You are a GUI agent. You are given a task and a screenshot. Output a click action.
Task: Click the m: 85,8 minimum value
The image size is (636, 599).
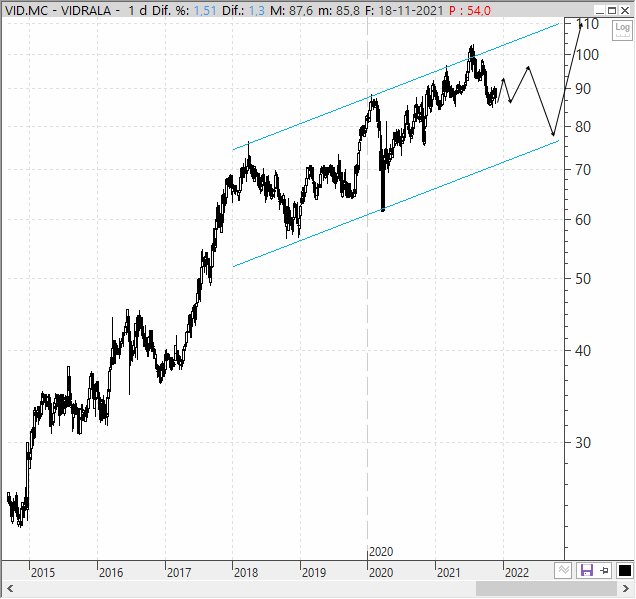coord(339,11)
